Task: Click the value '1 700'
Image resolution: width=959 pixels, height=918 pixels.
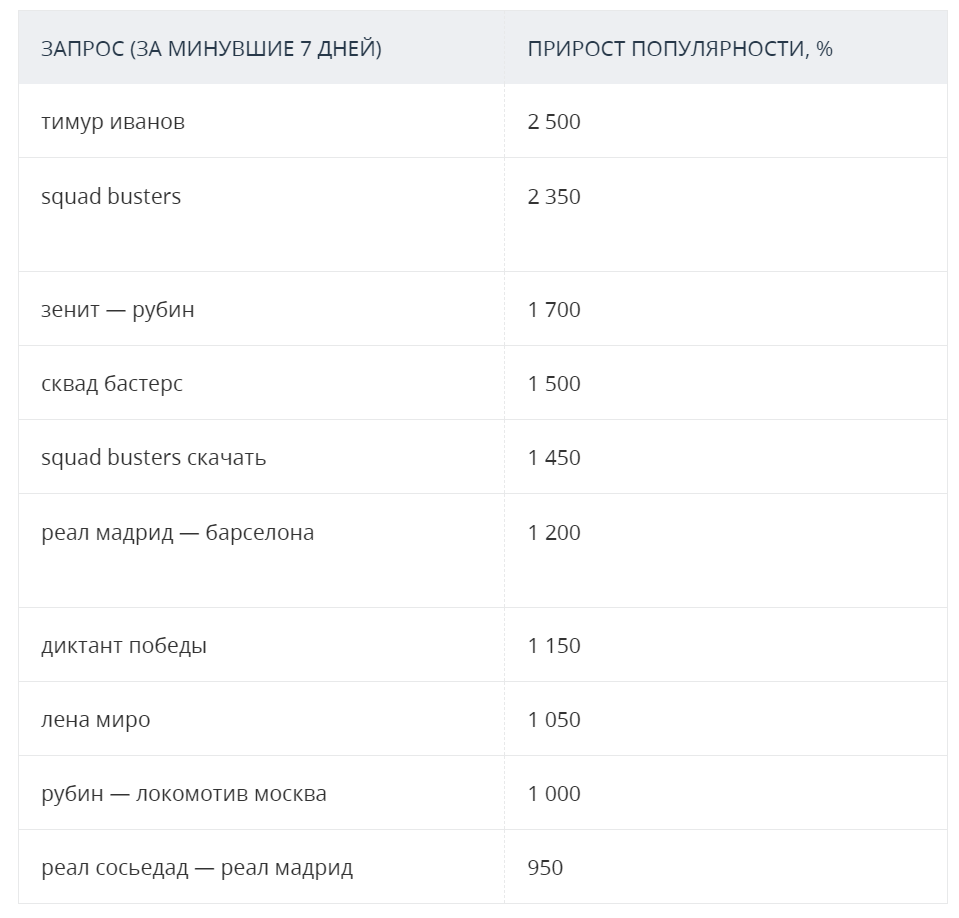Action: click(554, 309)
